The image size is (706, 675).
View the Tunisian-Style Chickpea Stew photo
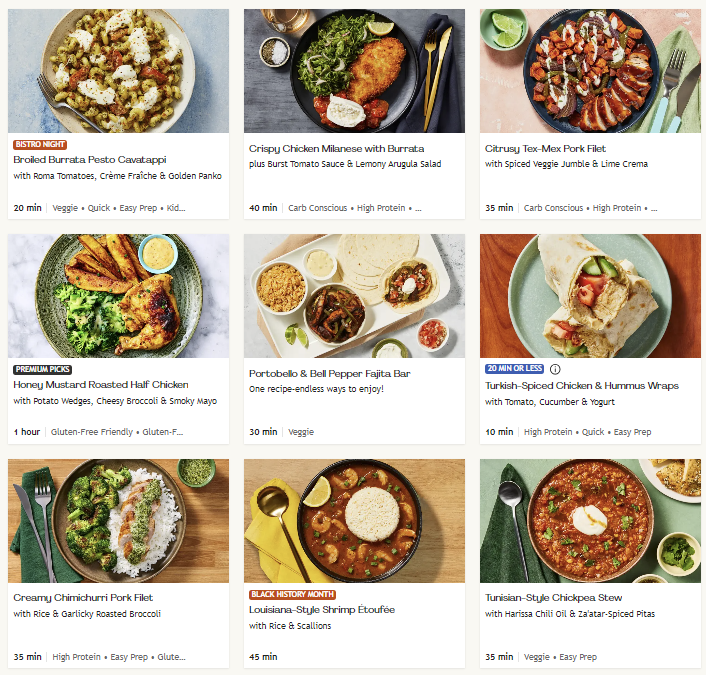pos(590,520)
